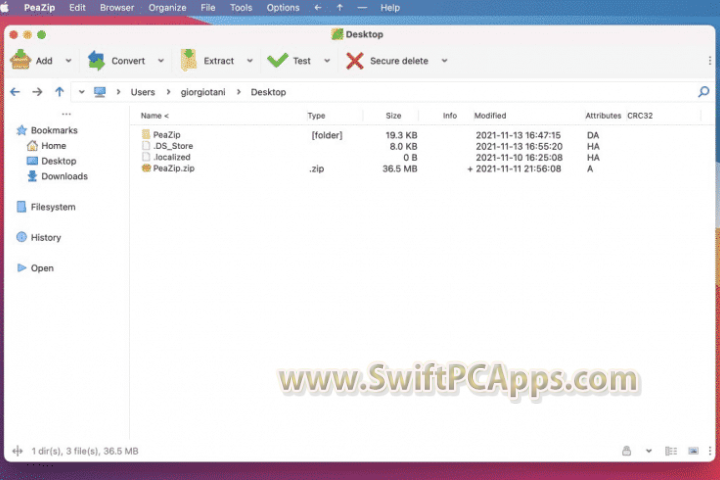Click the Open play-arrow icon in sidebar
Image resolution: width=720 pixels, height=480 pixels.
21,268
